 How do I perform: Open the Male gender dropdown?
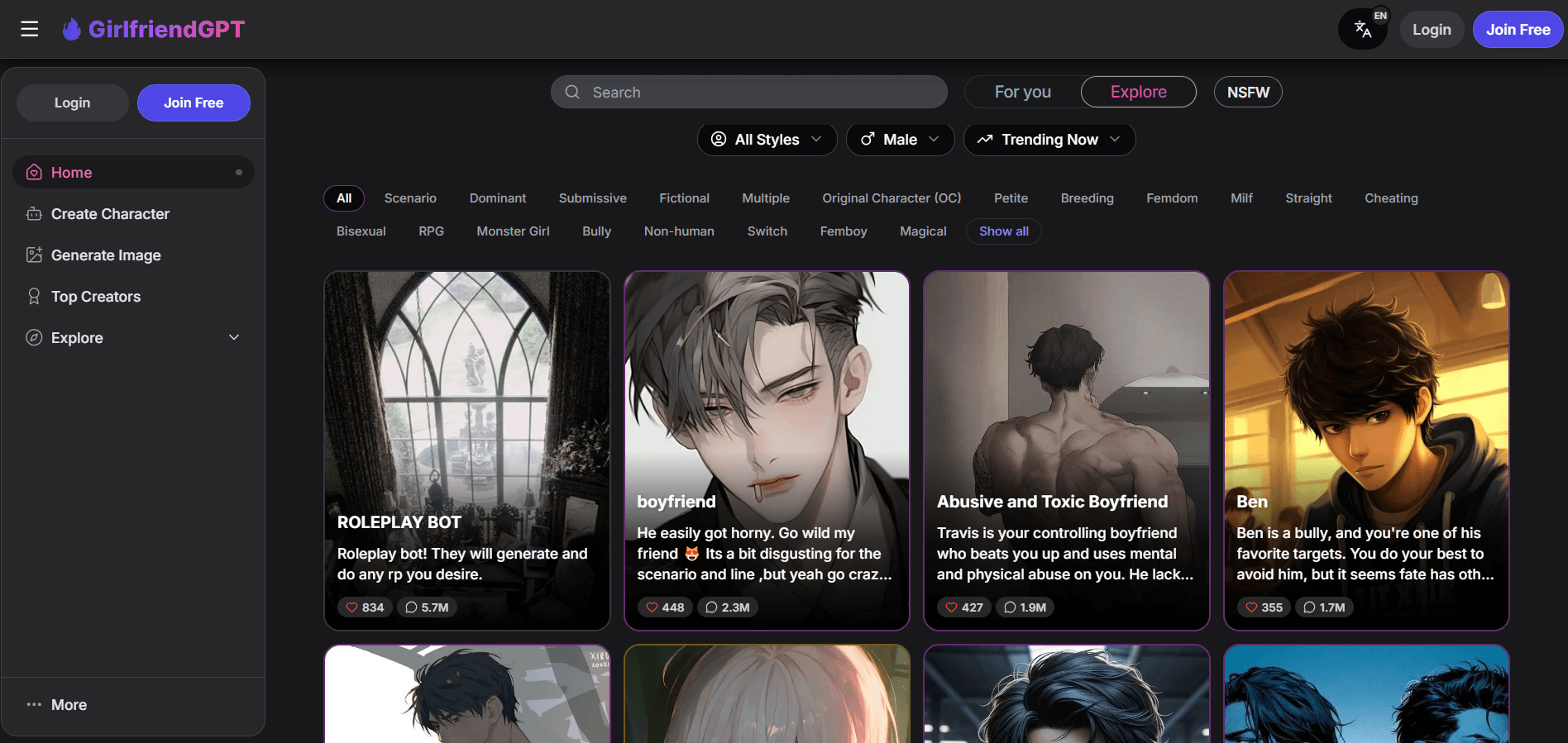900,140
